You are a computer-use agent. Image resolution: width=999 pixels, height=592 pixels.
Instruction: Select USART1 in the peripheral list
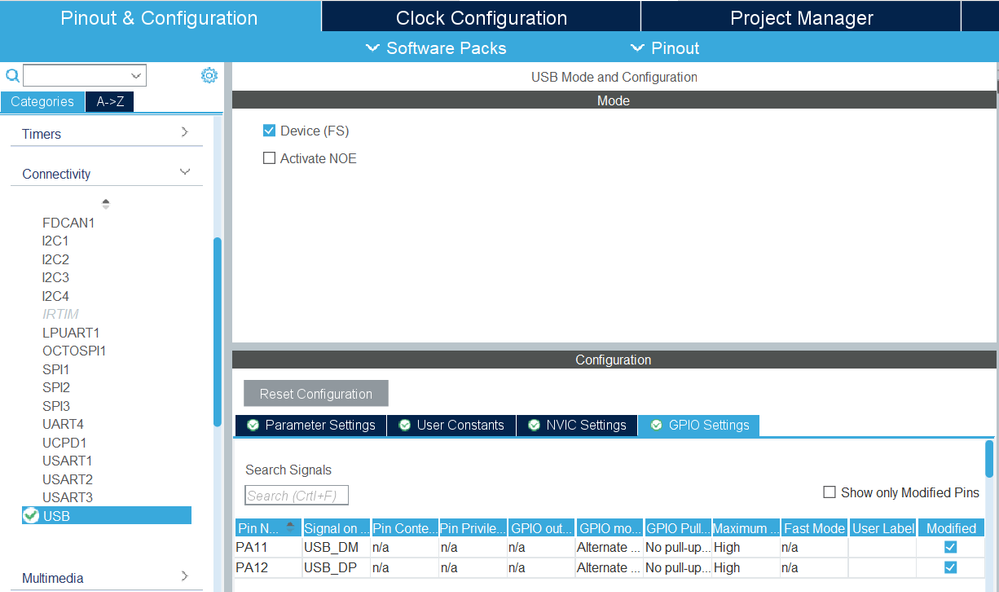point(68,460)
